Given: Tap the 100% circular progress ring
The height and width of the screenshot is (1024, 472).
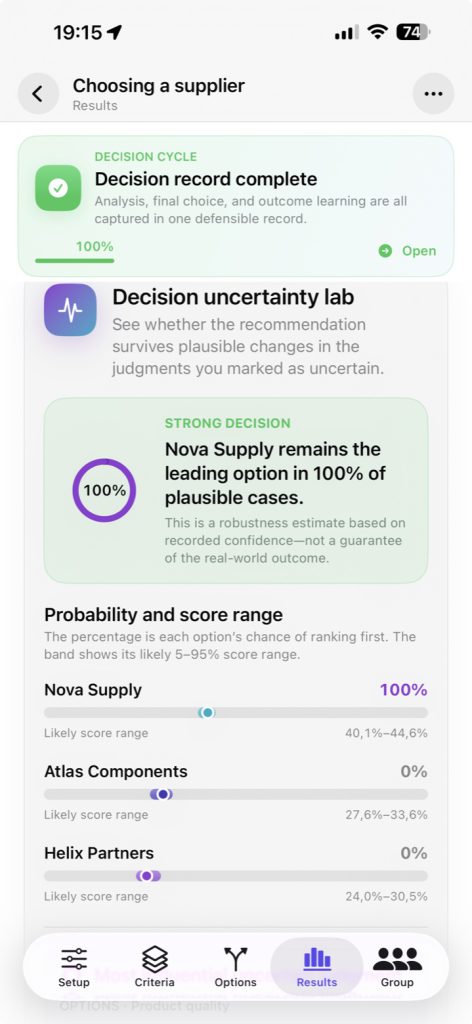Looking at the screenshot, I should point(104,490).
